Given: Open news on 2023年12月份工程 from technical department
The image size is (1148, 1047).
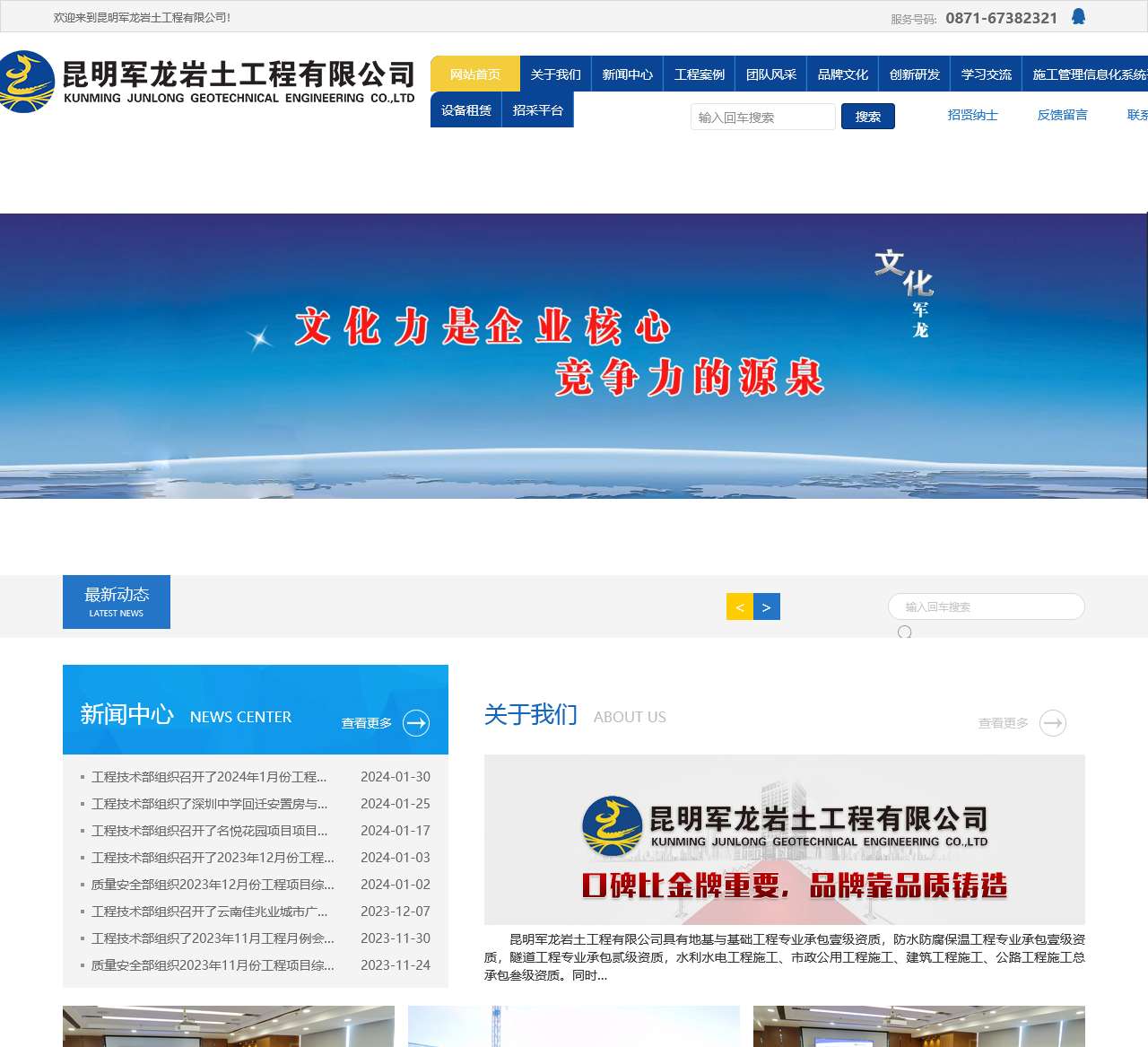Looking at the screenshot, I should [213, 858].
